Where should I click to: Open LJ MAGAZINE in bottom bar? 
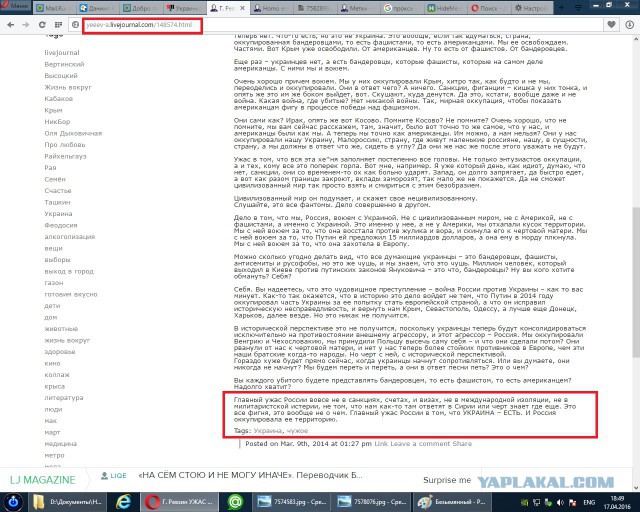pyautogui.click(x=43, y=480)
